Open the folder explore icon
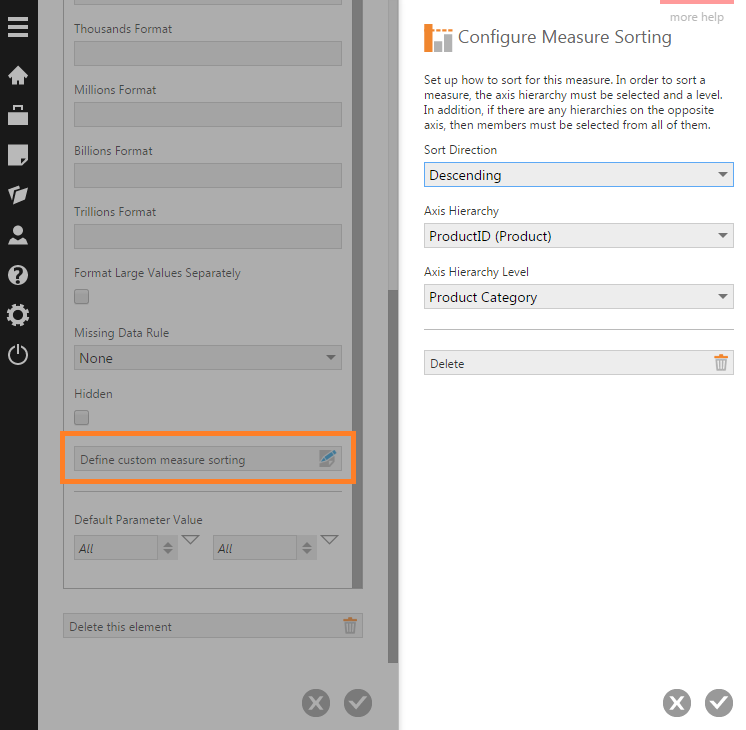The height and width of the screenshot is (730, 746). tap(18, 195)
